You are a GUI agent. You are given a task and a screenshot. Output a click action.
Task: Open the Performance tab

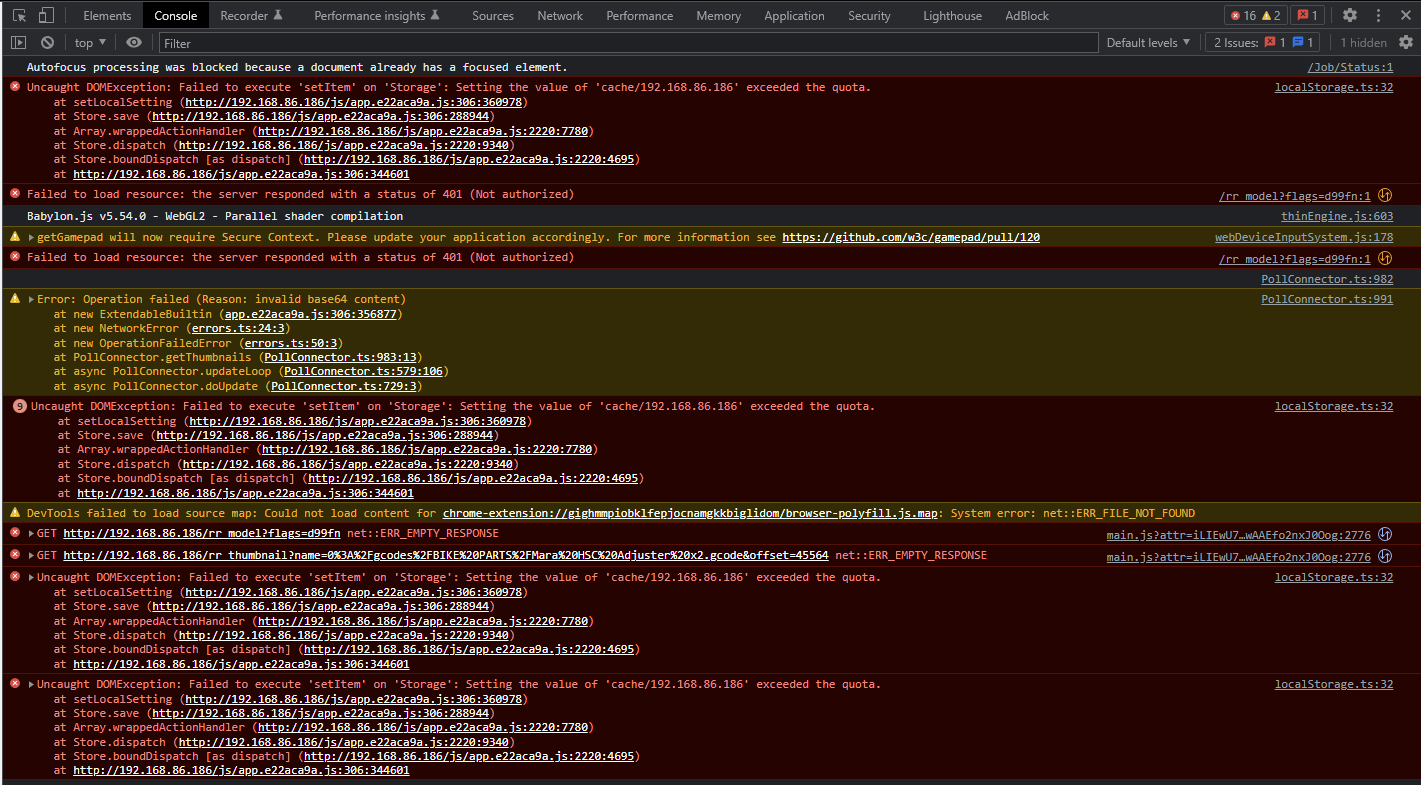tap(640, 15)
